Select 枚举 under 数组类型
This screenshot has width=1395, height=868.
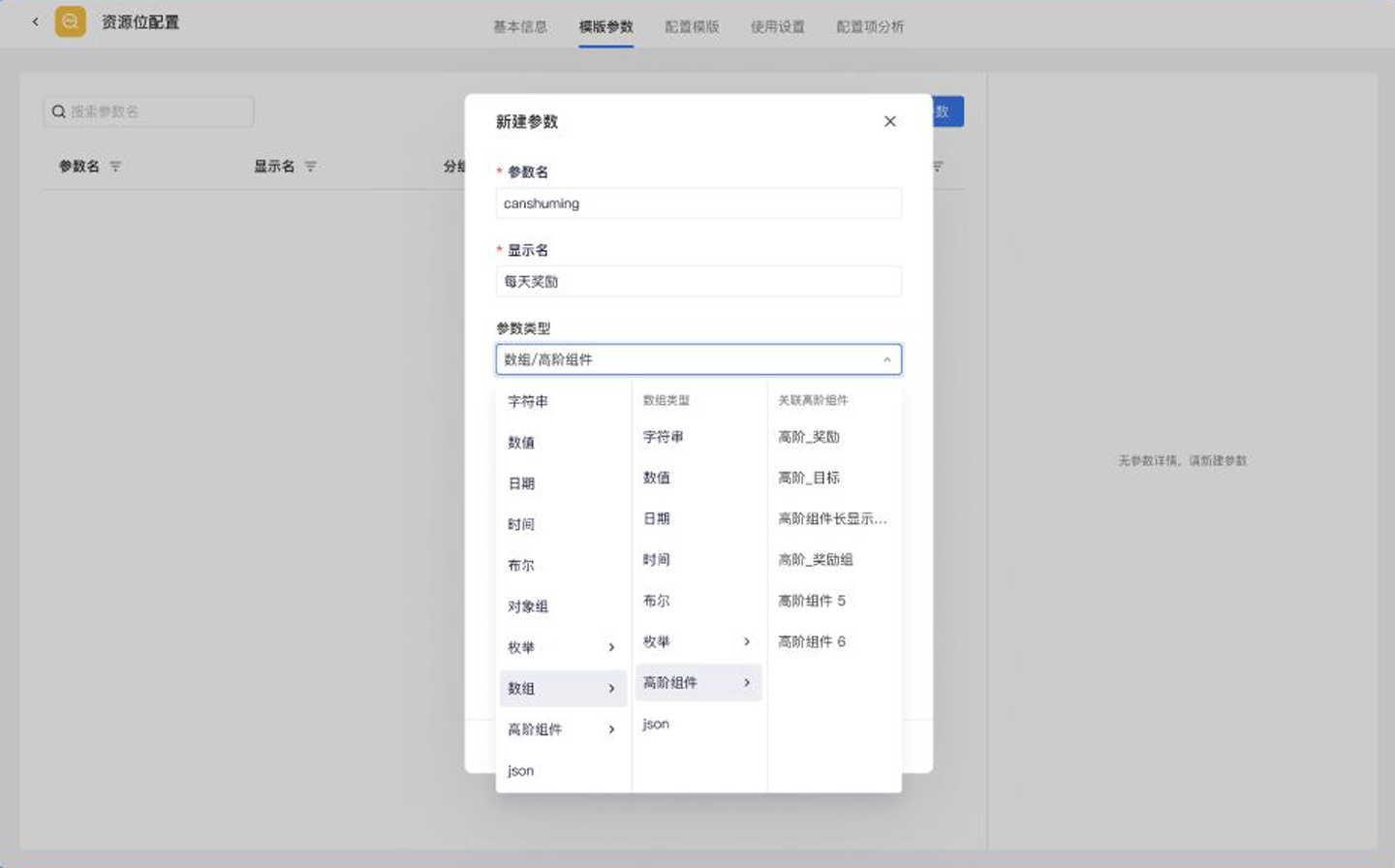point(698,641)
